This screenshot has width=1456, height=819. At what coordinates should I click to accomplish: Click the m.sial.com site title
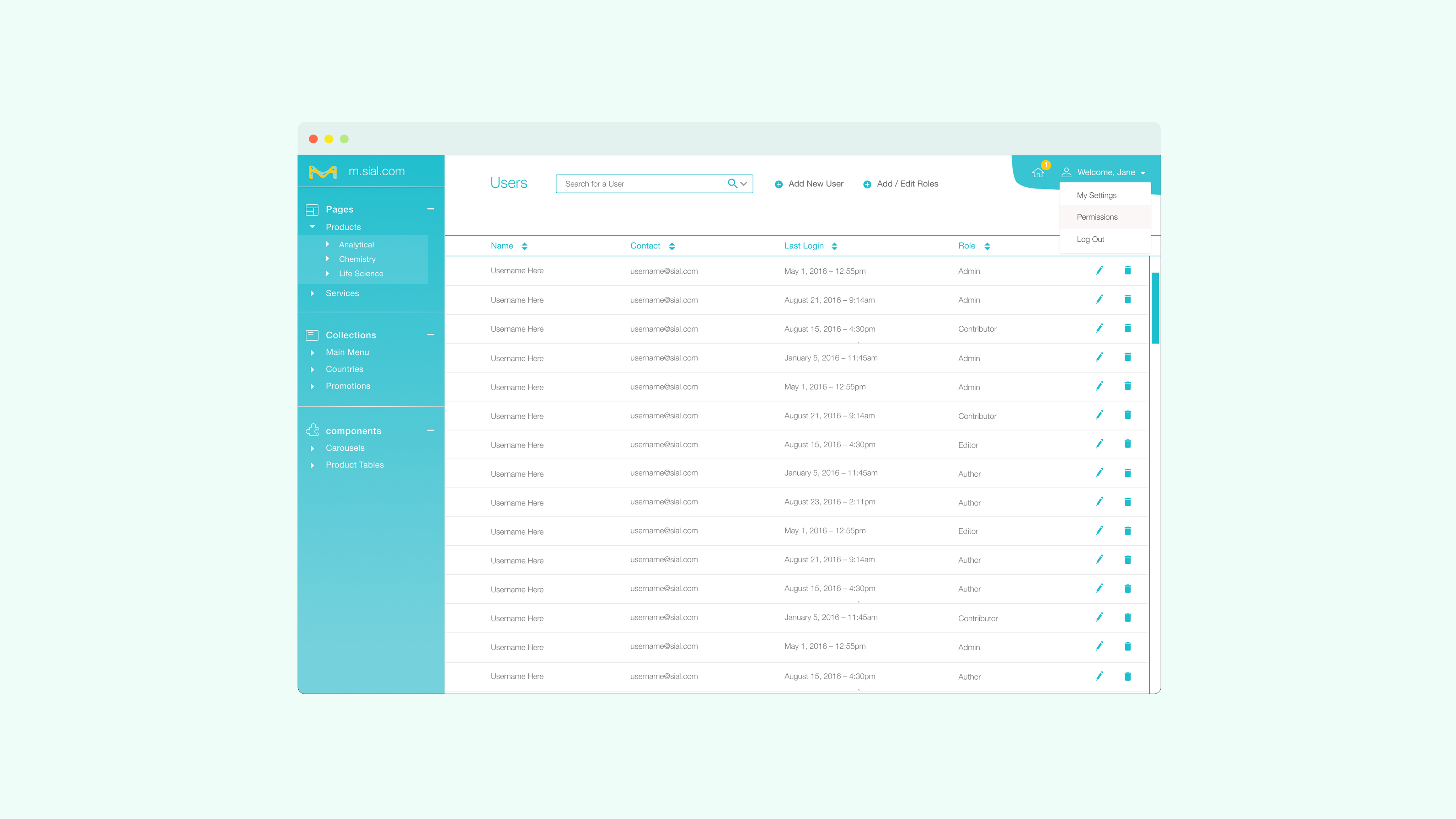click(377, 171)
